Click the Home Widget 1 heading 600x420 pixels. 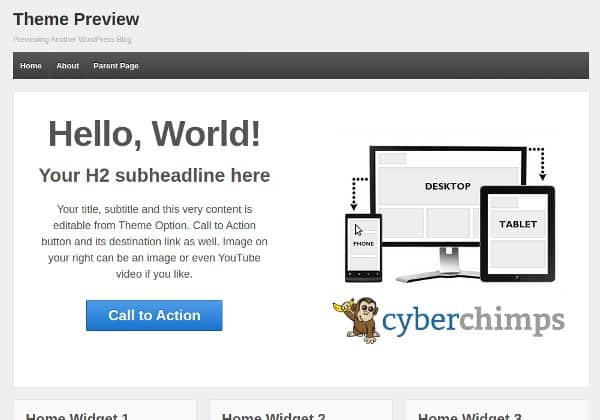(x=77, y=416)
